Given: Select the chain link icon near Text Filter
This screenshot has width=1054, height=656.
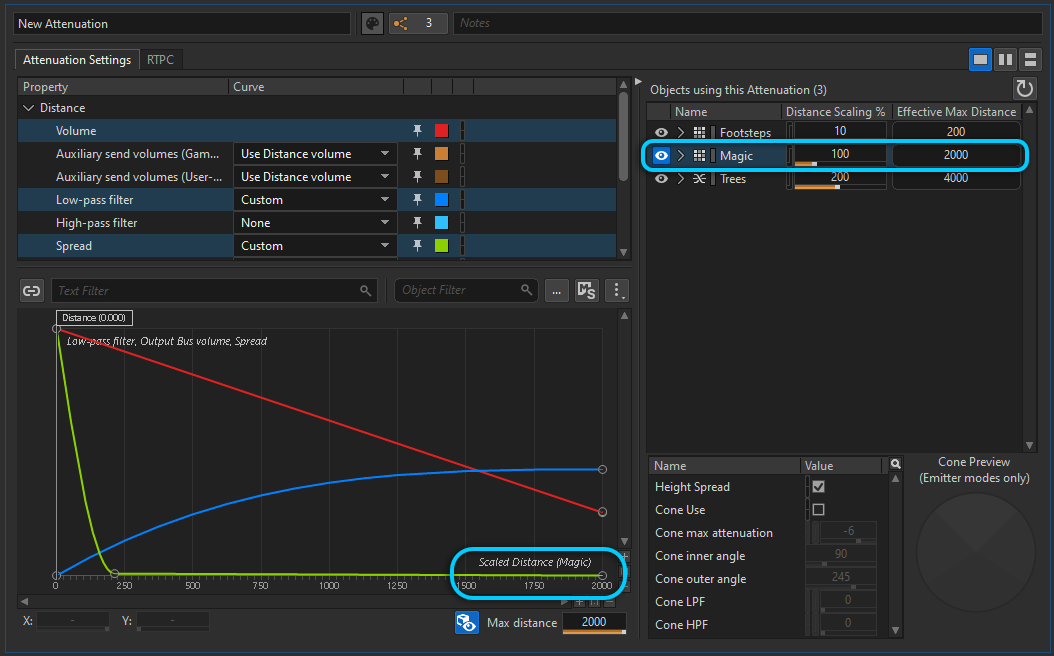Looking at the screenshot, I should click(31, 290).
